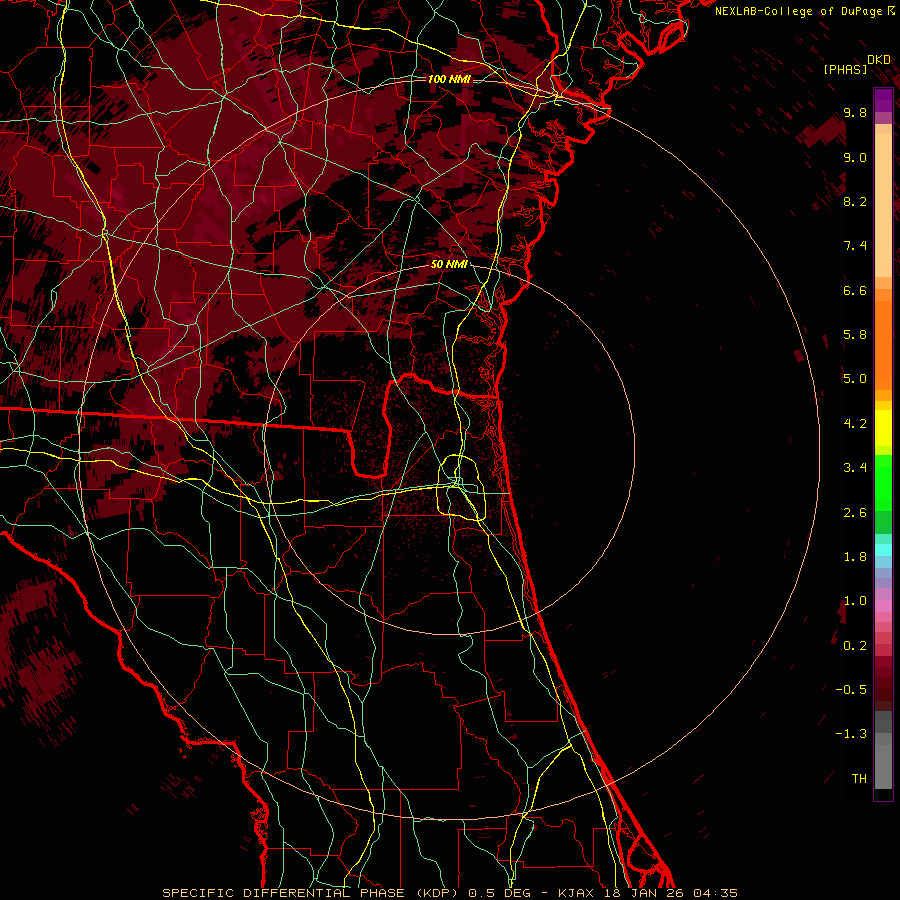Click the SPECIFIC DIFFERENTIAL PHASE (KDP) caption text
Screen dimensions: 900x900
pyautogui.click(x=312, y=893)
